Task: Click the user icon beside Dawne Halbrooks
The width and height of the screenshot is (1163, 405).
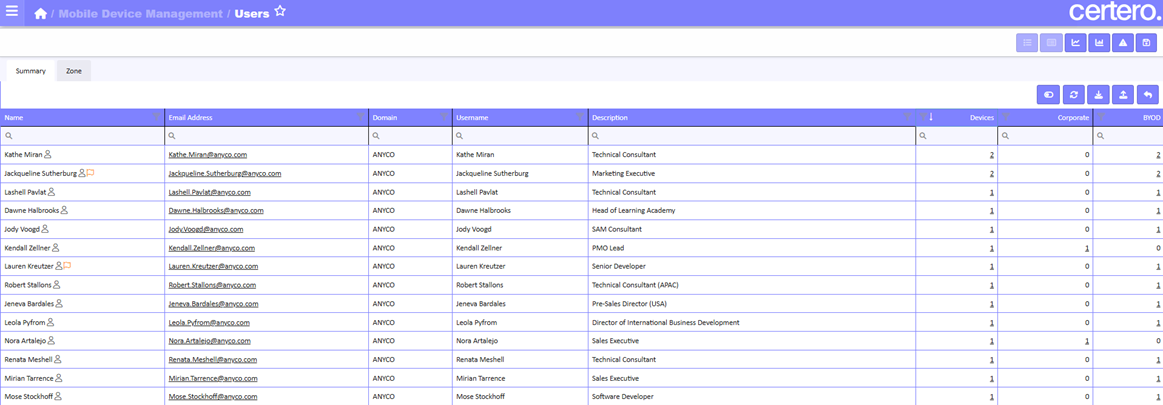Action: click(64, 210)
